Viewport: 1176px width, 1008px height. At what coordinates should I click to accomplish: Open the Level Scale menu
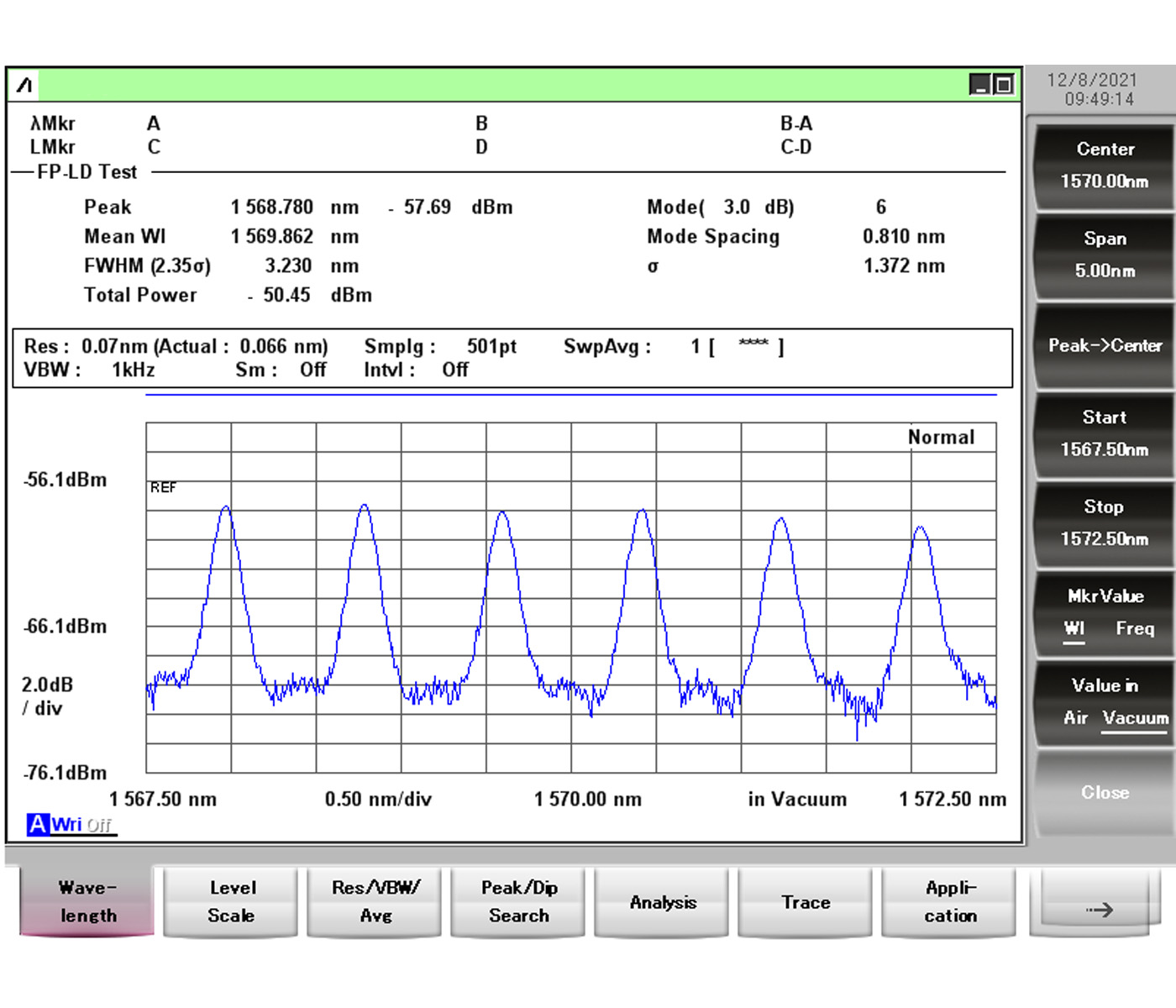(x=231, y=901)
